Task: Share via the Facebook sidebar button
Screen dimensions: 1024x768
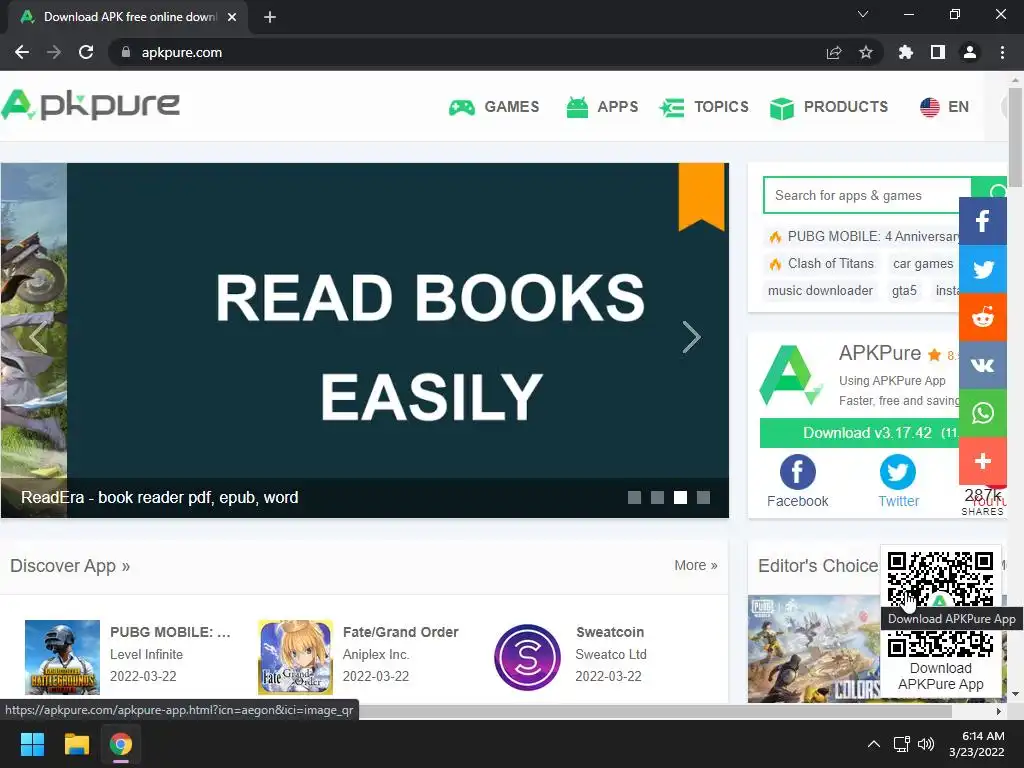Action: 983,221
